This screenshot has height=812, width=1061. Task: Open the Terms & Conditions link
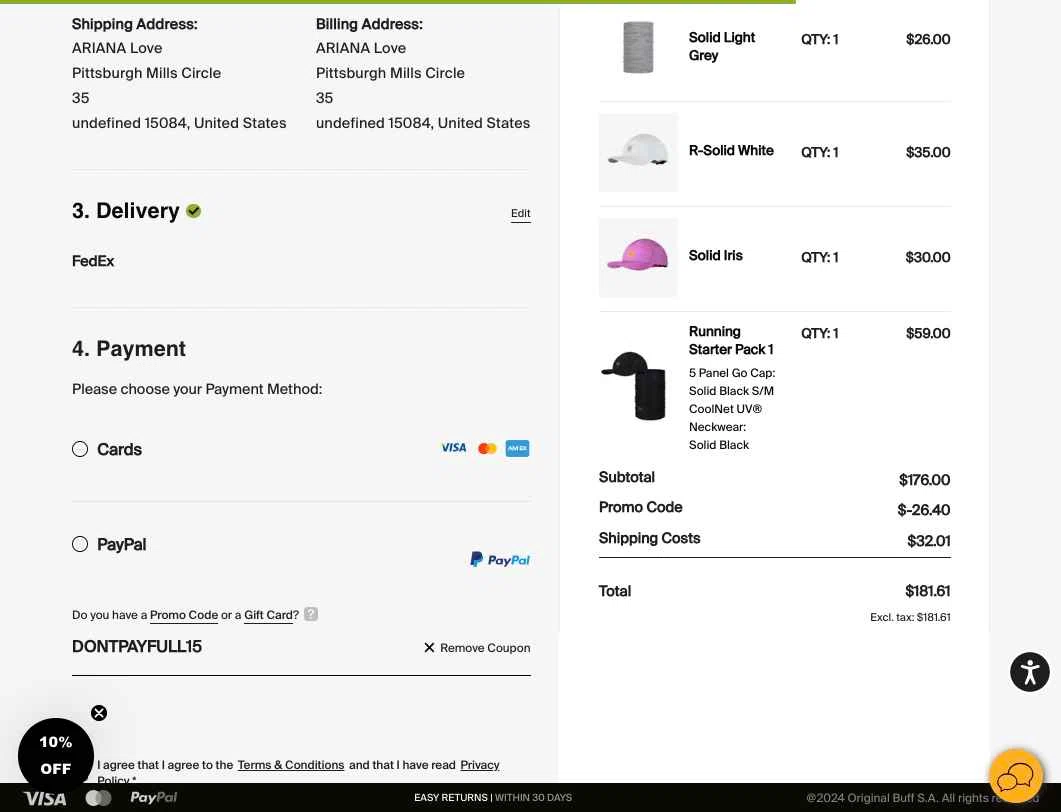(x=291, y=765)
